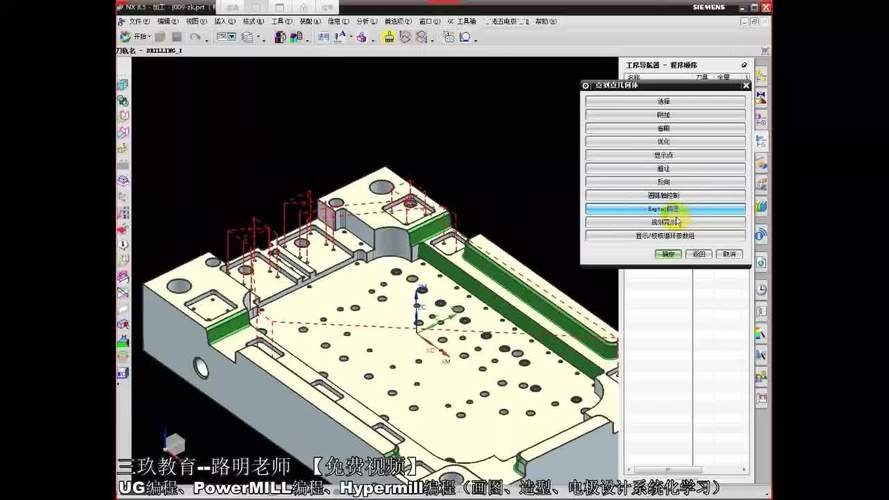The width and height of the screenshot is (889, 500).
Task: Confirm the dialog with the 确定 button
Action: (668, 254)
